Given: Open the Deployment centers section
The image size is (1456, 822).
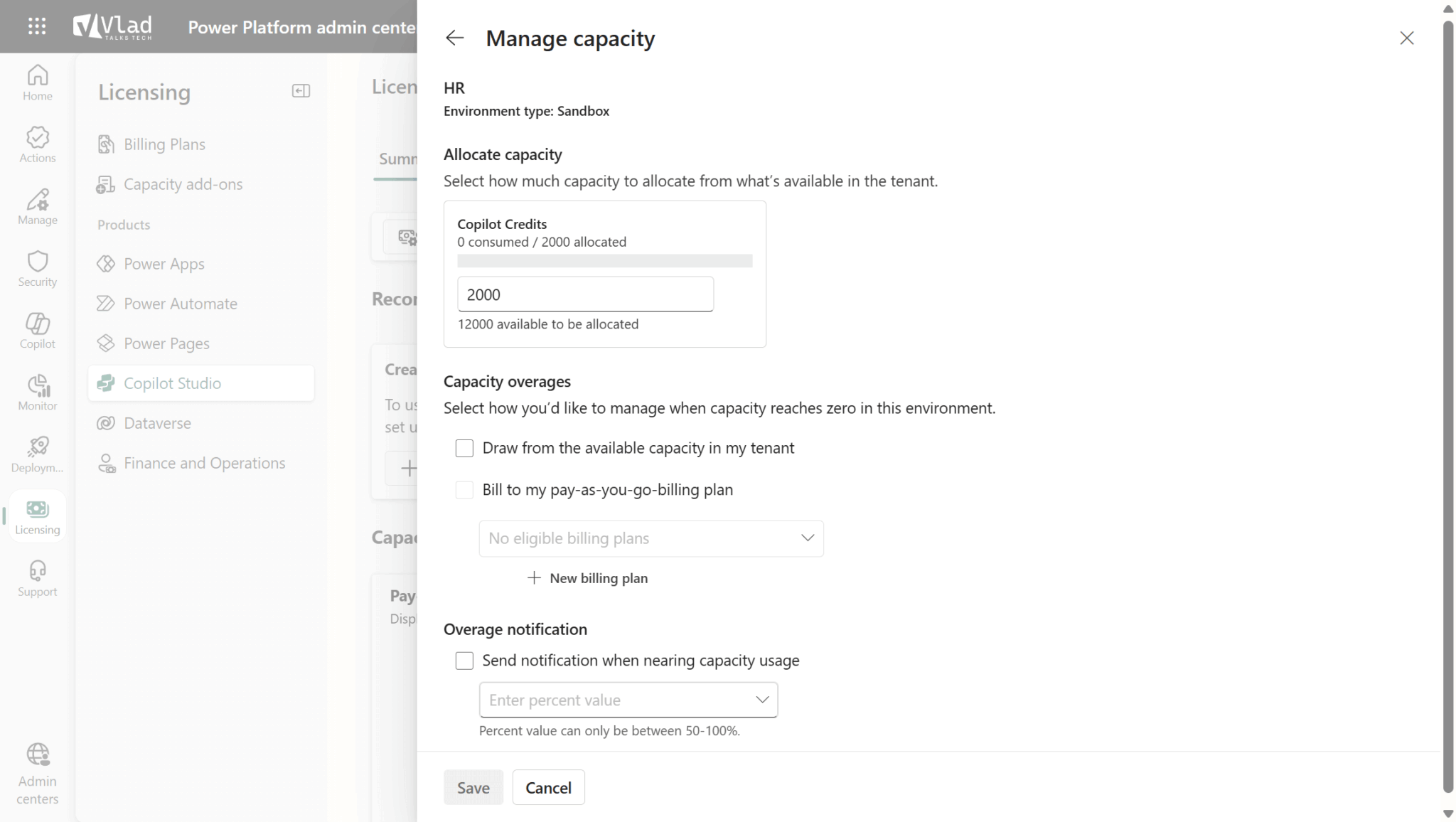Looking at the screenshot, I should tap(36, 454).
